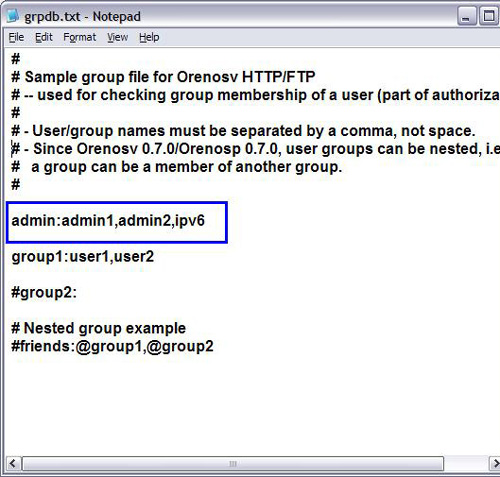
Task: Click the 'User/group names must be separated' line
Action: (x=243, y=131)
